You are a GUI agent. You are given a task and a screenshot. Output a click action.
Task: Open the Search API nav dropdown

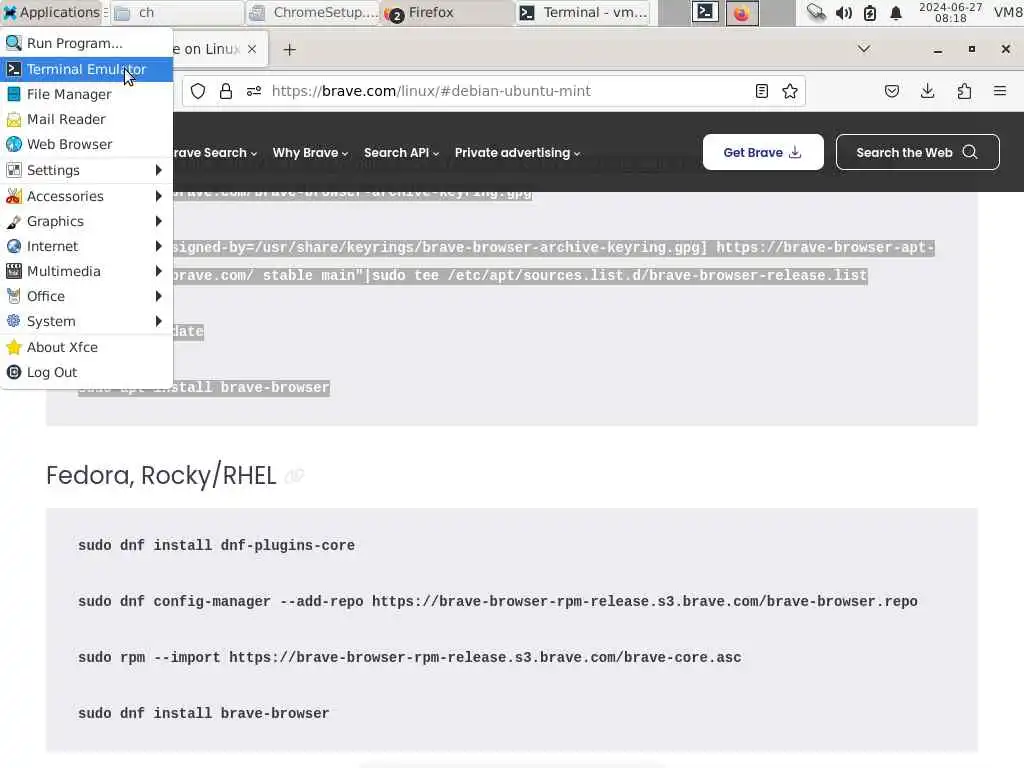pos(401,153)
